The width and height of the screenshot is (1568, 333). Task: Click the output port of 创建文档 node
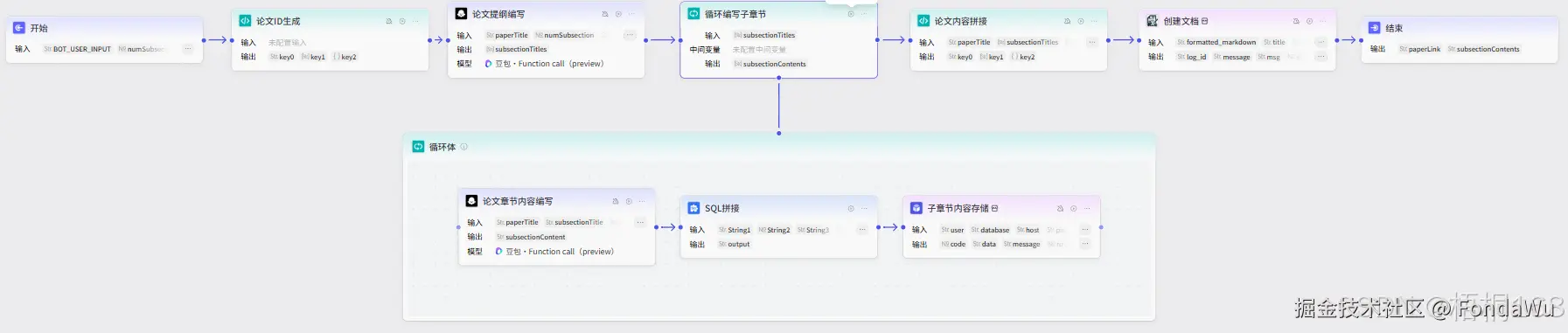(x=1336, y=40)
